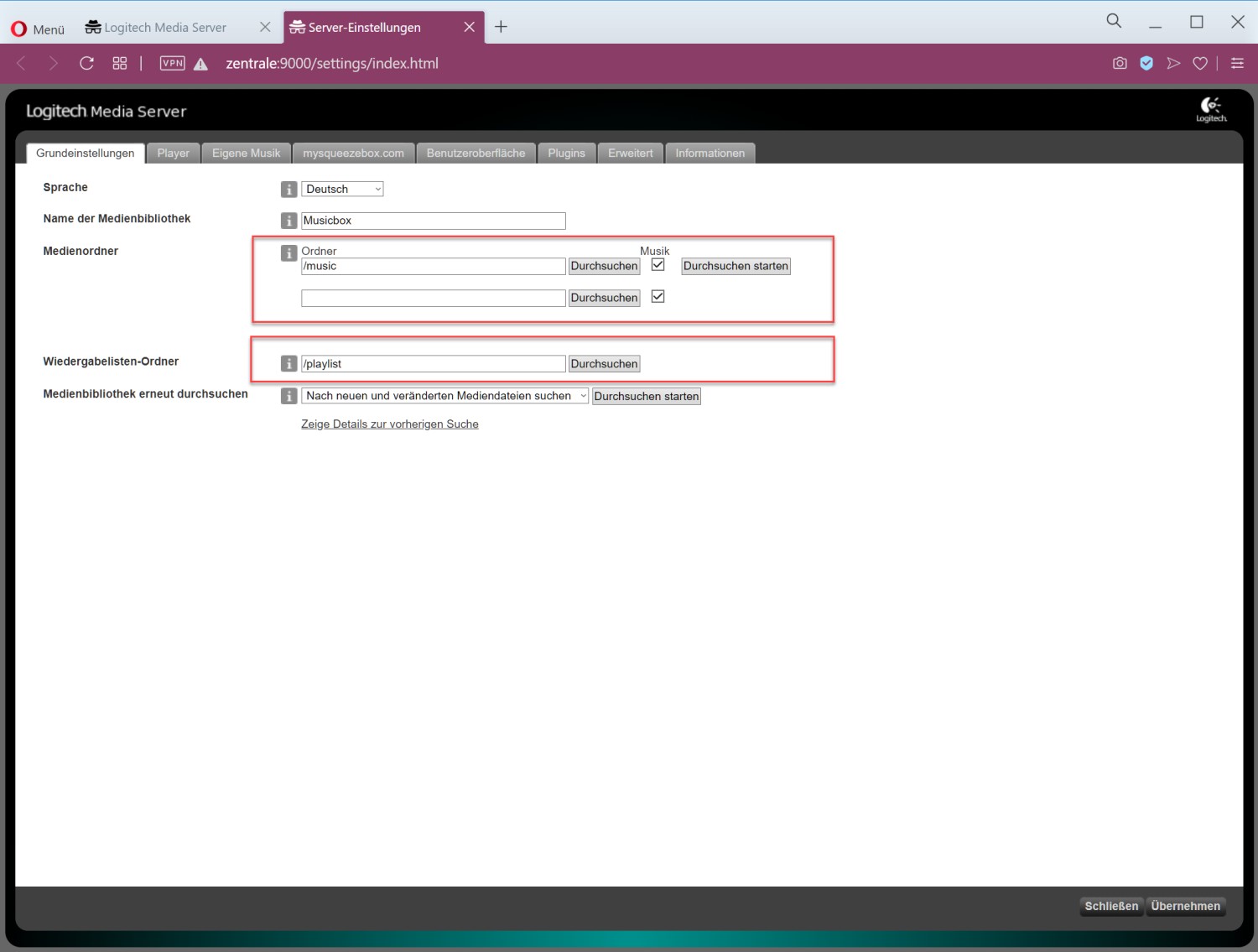Click info icon for Medienbibliothek erneut durchsuchen

click(x=289, y=396)
